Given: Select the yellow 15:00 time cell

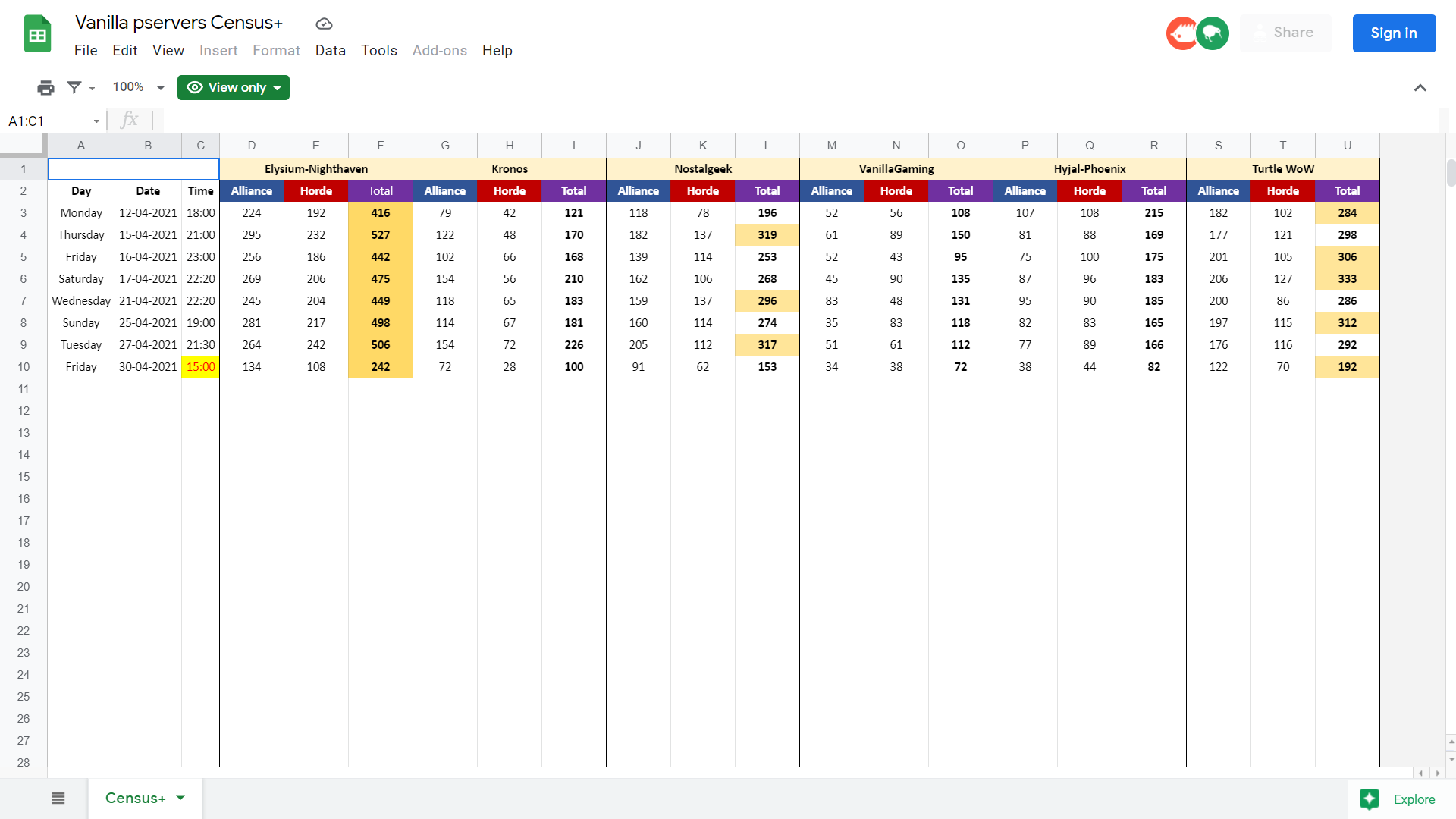Looking at the screenshot, I should pos(200,367).
